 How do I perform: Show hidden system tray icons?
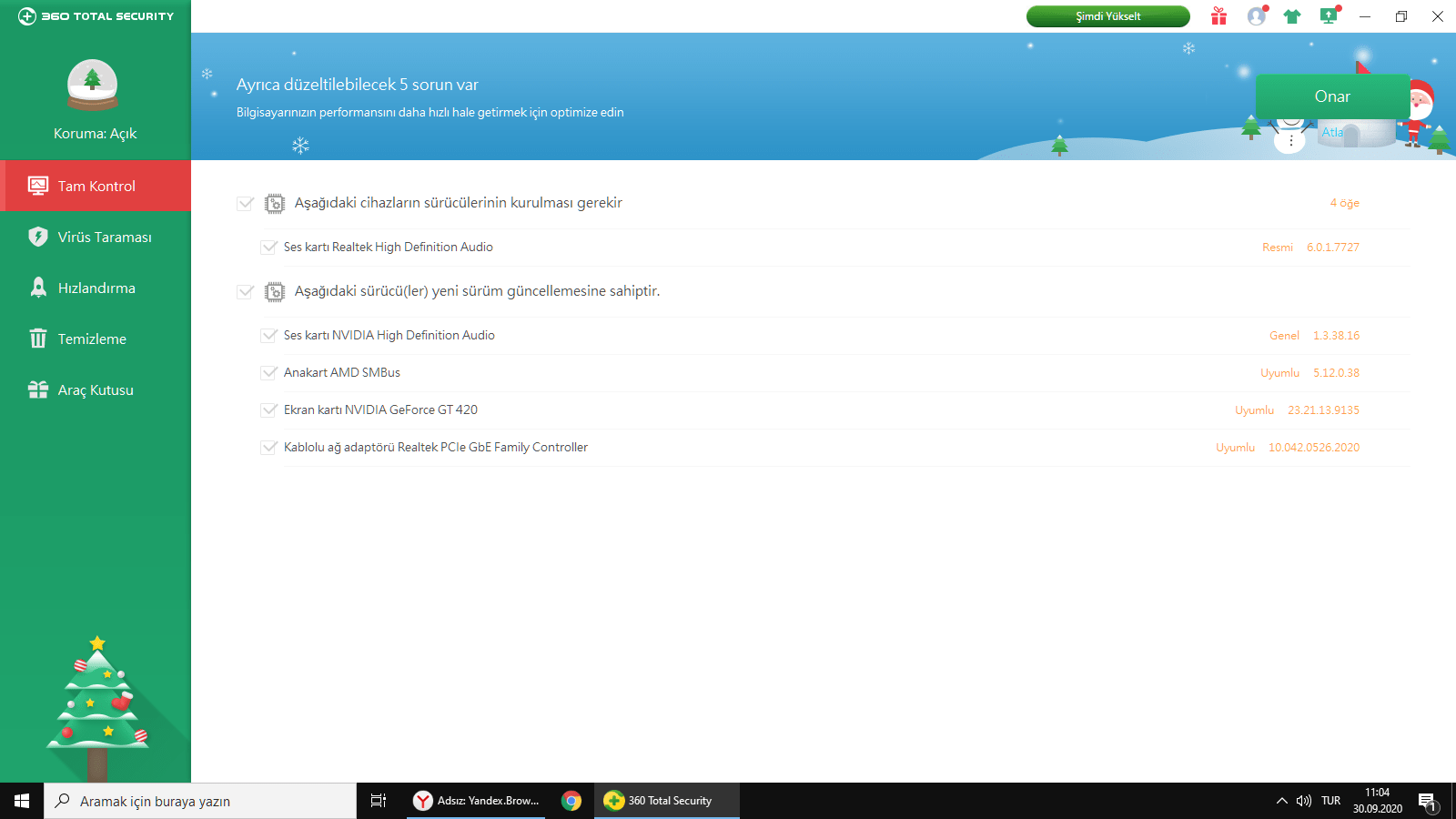(1282, 801)
